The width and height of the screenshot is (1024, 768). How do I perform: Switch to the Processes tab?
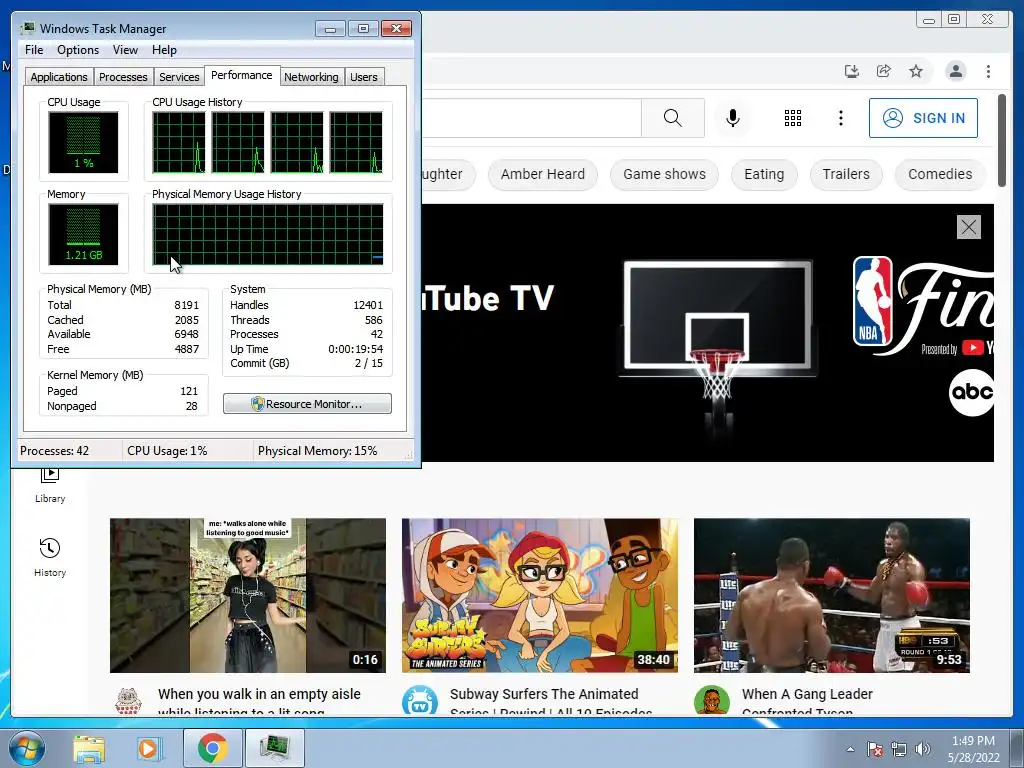[123, 77]
